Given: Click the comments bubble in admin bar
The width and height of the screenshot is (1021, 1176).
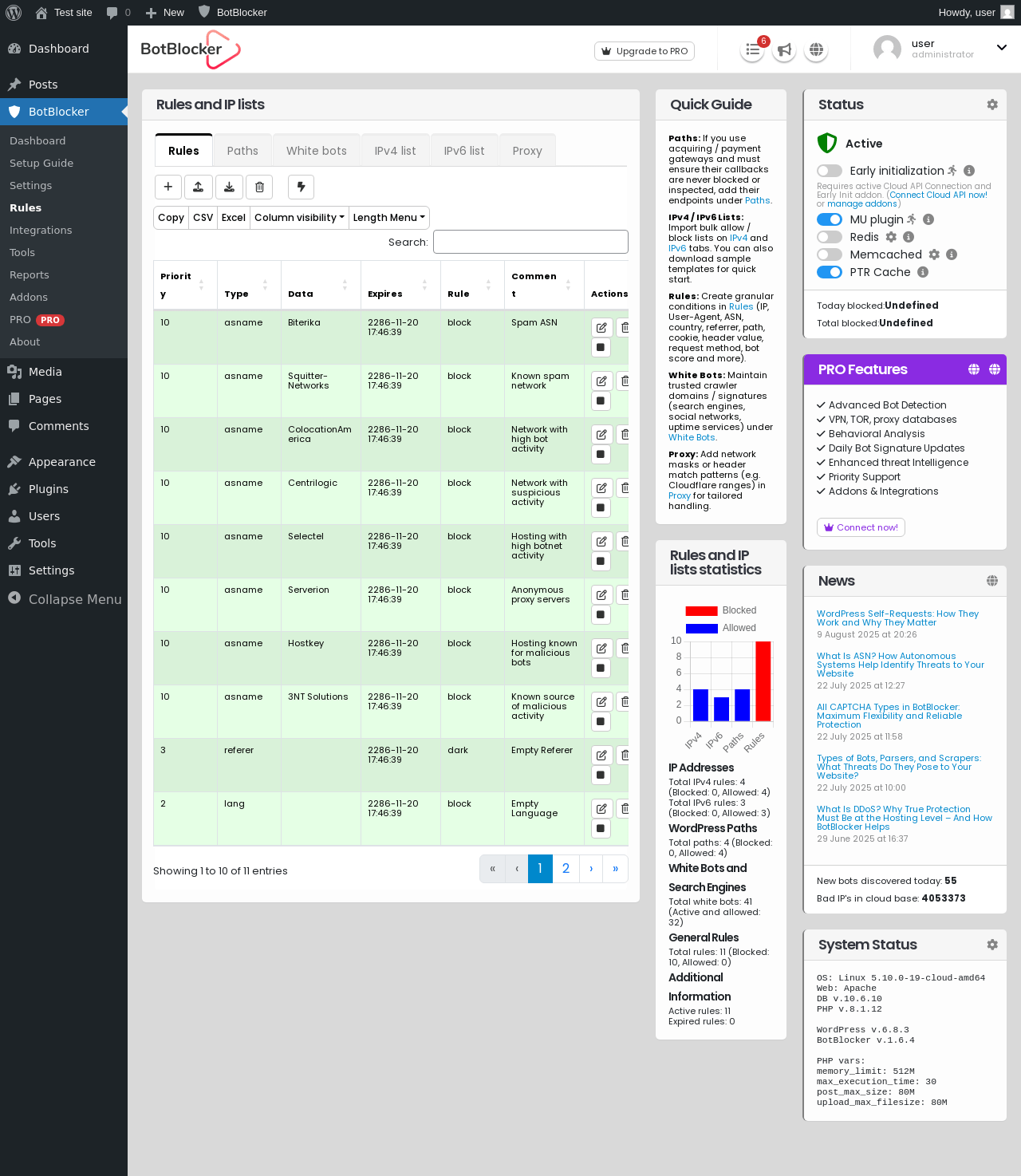Looking at the screenshot, I should [x=118, y=13].
